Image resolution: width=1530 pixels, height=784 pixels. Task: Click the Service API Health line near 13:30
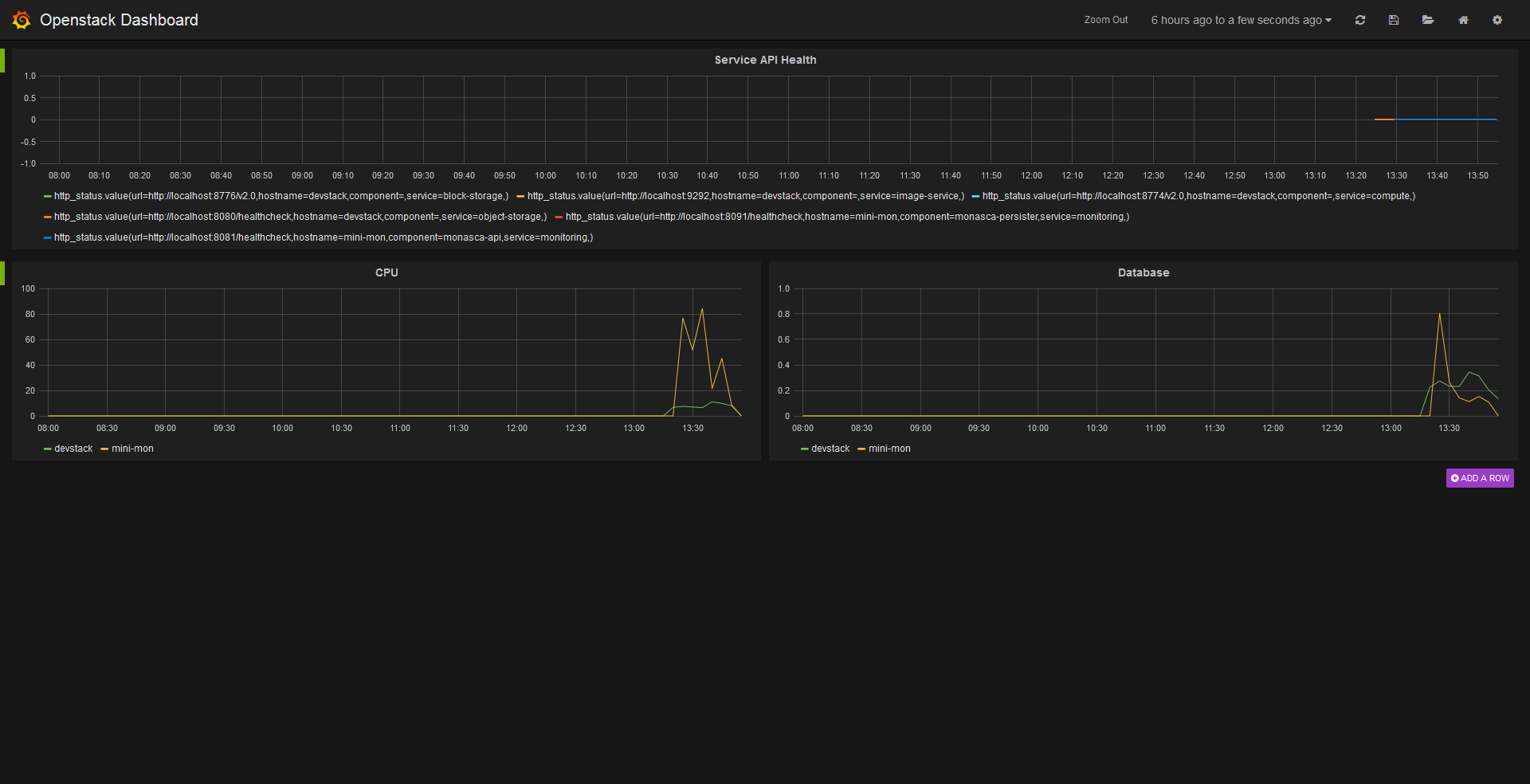pos(1396,120)
